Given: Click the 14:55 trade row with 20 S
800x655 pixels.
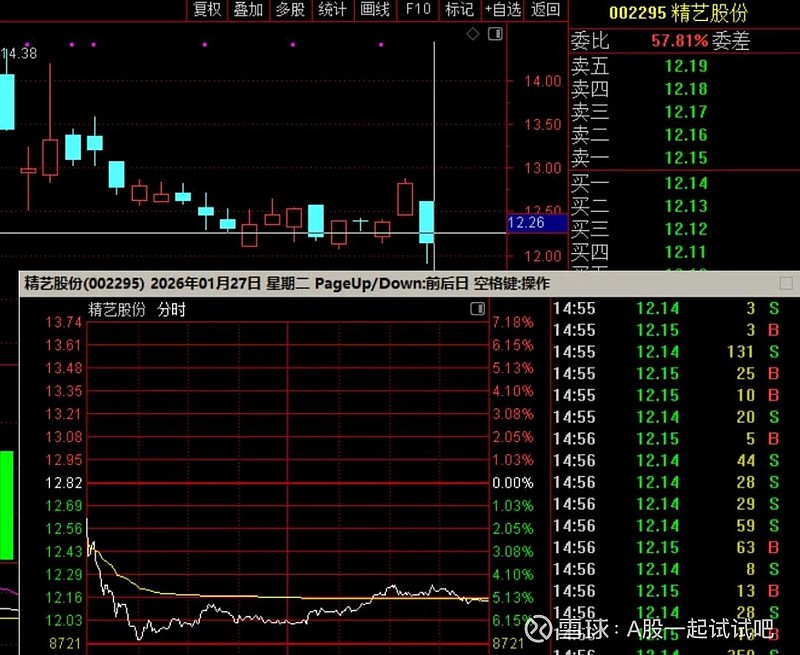Looking at the screenshot, I should click(666, 417).
